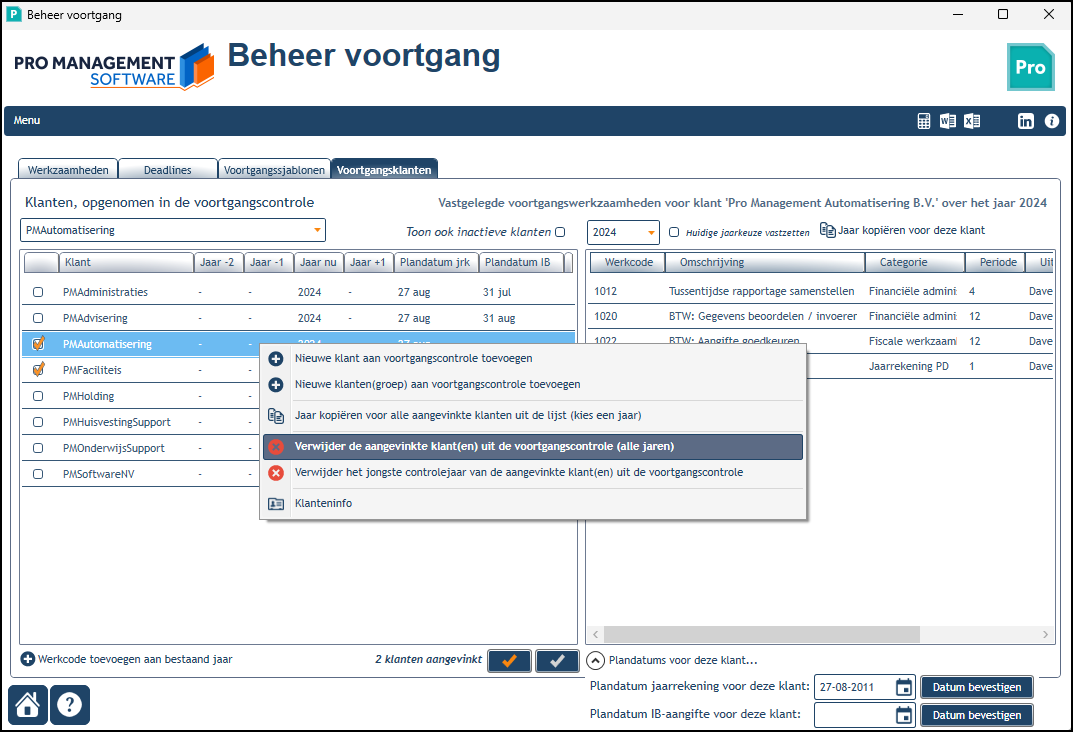1073x732 pixels.
Task: Open the calendar picker for Plandatum jaarrekening
Action: click(904, 687)
